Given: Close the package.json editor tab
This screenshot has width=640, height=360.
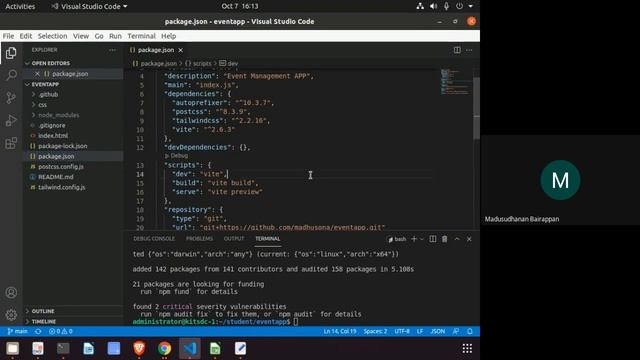Looking at the screenshot, I should pos(180,50).
